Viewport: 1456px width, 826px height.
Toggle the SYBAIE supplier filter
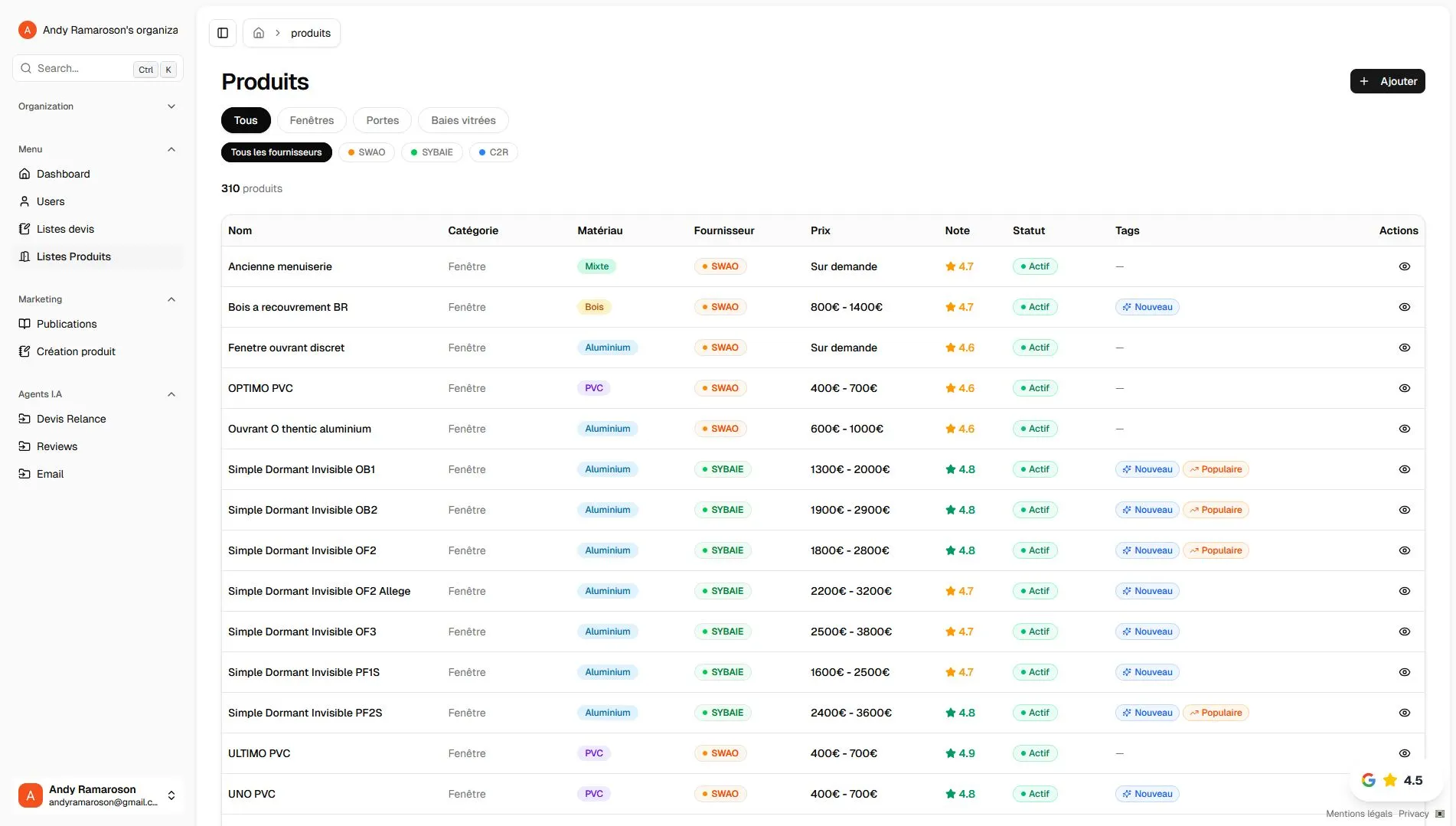(431, 152)
